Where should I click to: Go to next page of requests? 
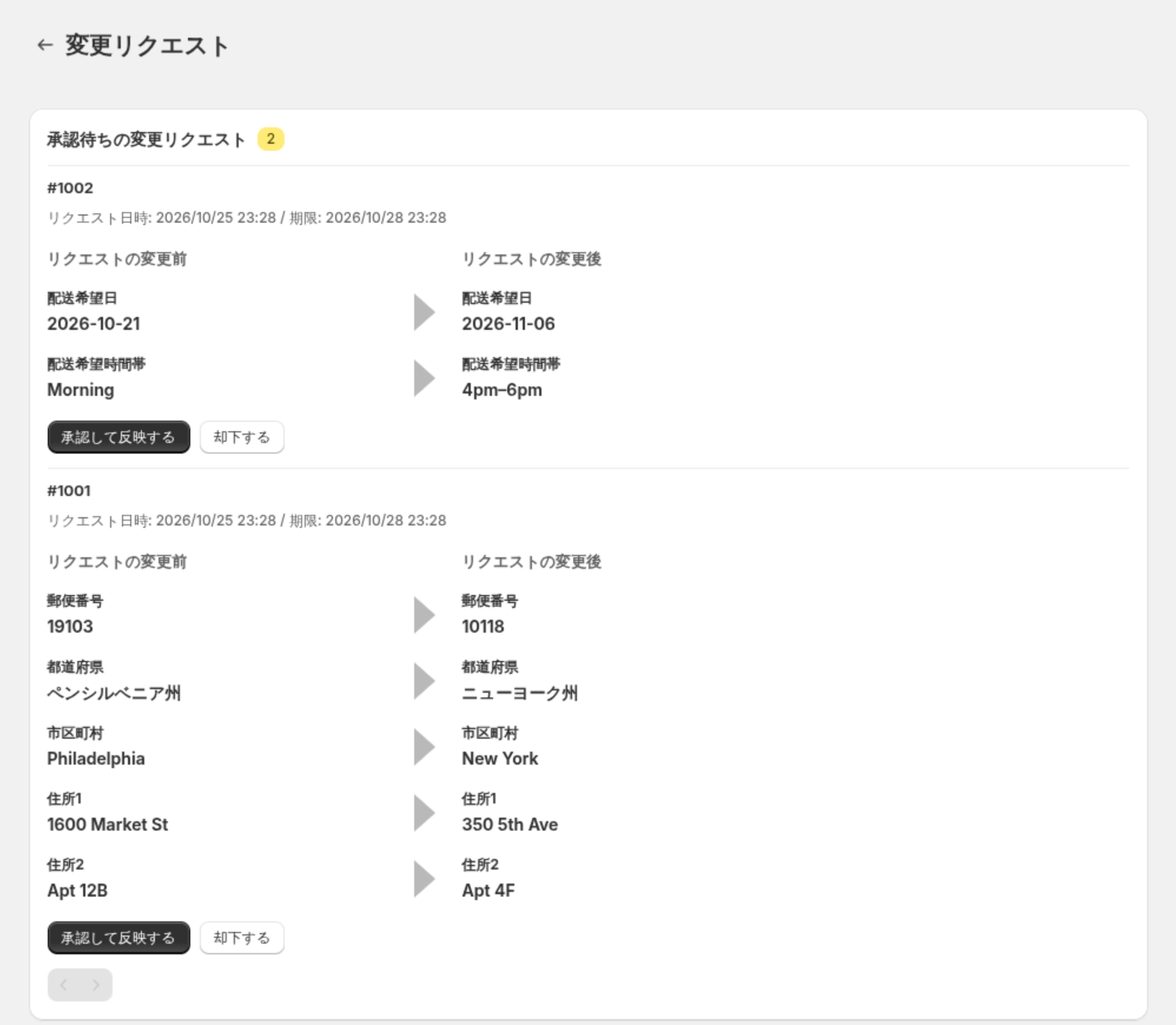pos(96,985)
